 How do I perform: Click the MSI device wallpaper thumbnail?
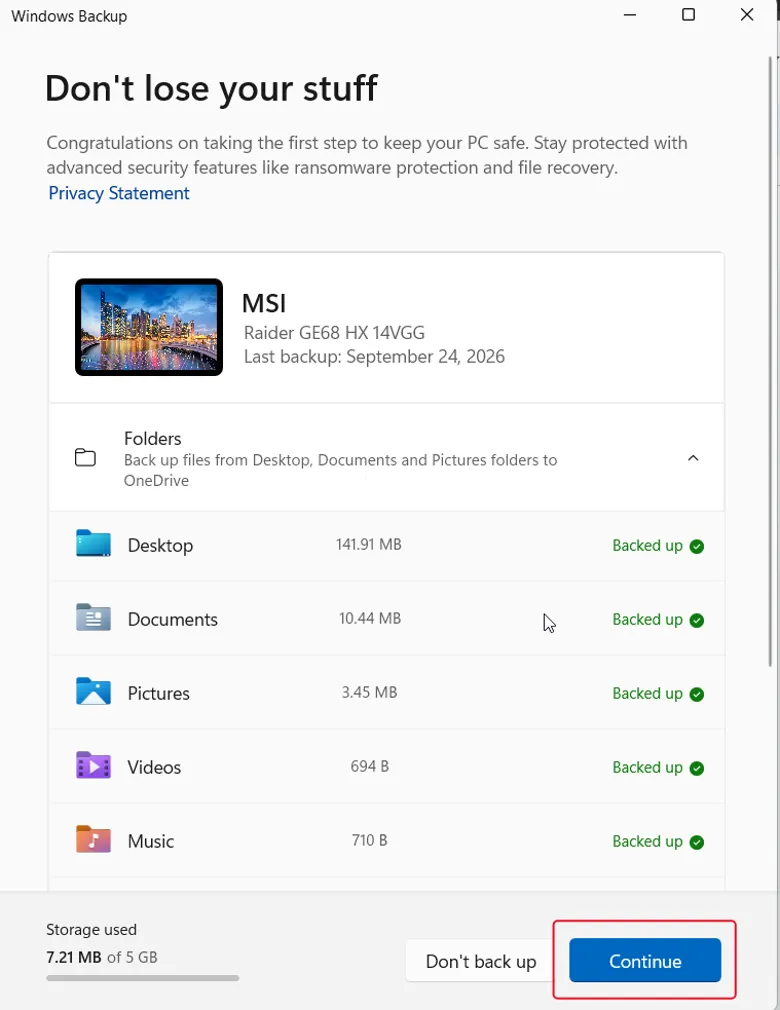[x=149, y=327]
